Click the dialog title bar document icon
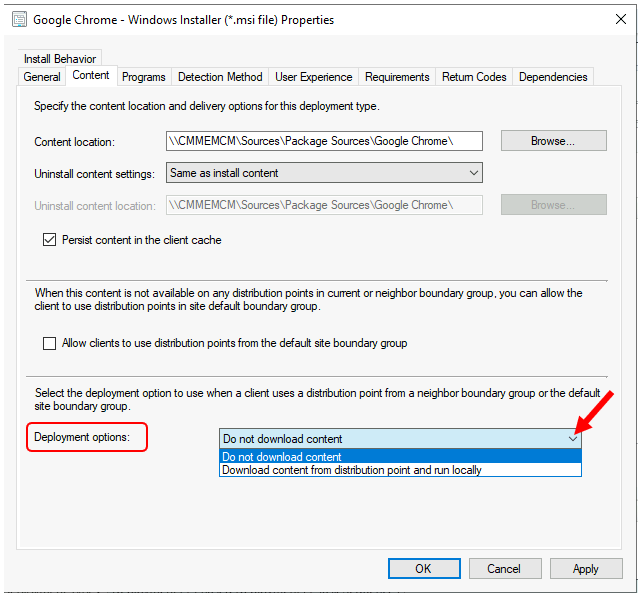 click(19, 19)
